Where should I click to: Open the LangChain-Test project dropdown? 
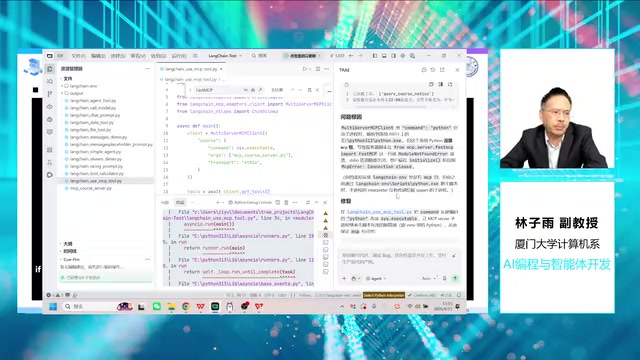225,56
